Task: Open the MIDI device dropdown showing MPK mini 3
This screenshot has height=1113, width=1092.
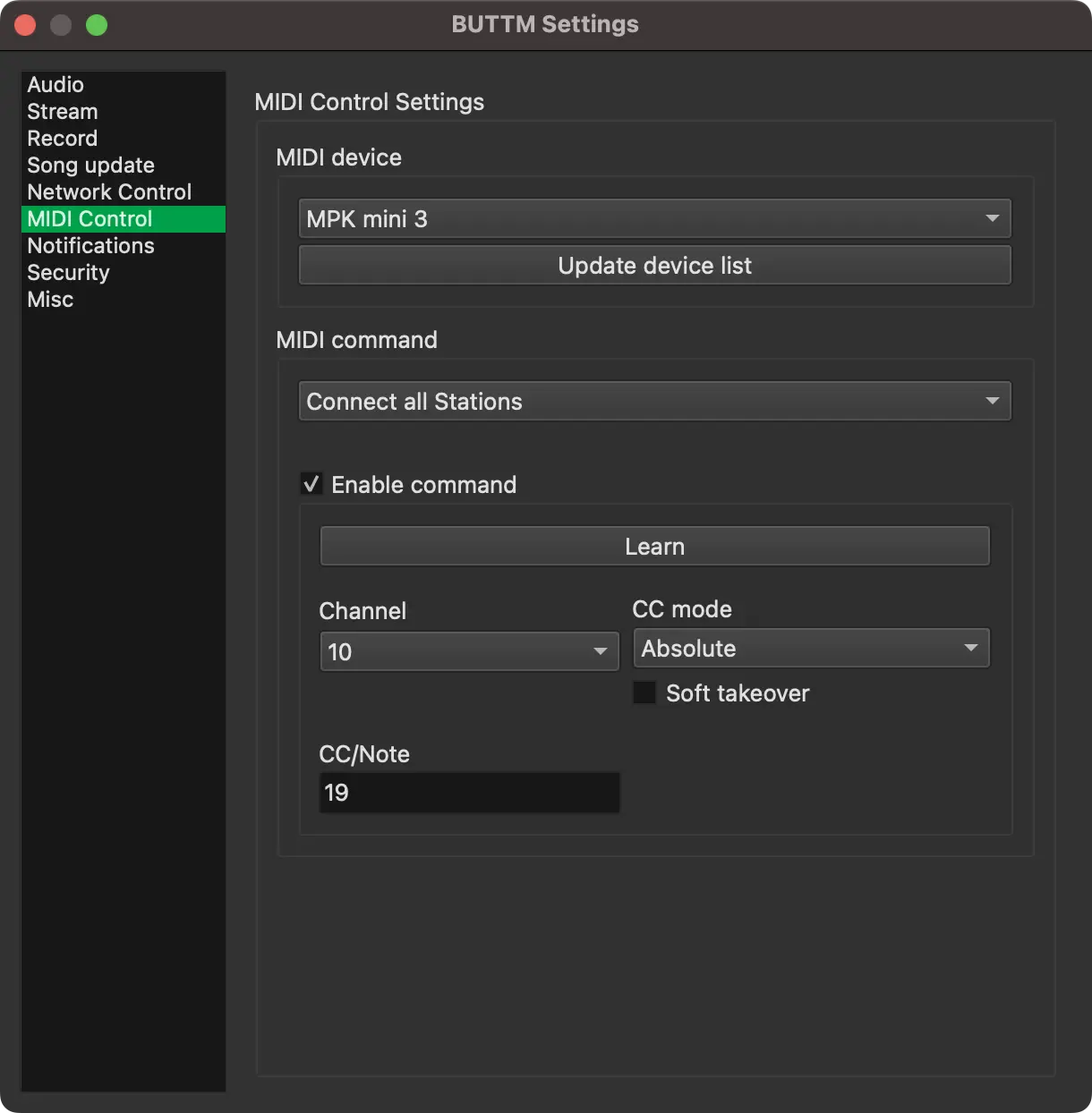Action: pyautogui.click(x=654, y=218)
